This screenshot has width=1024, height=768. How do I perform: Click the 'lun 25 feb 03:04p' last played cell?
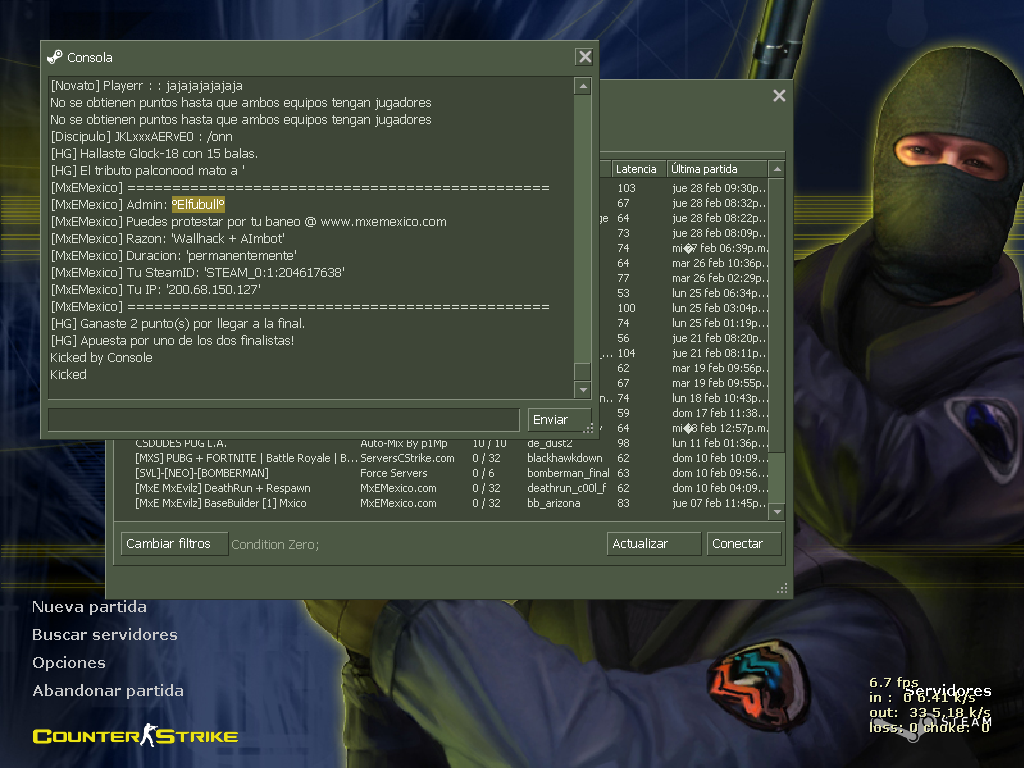point(719,308)
